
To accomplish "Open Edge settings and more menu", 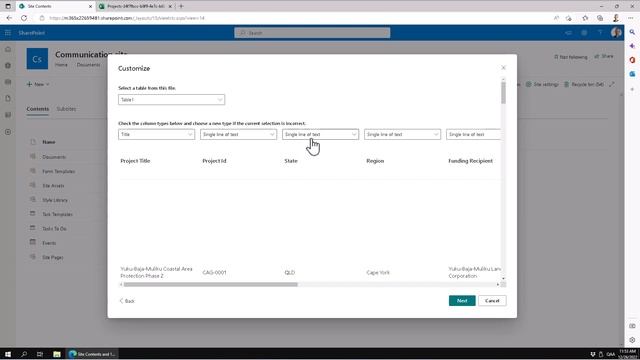I will click(631, 18).
